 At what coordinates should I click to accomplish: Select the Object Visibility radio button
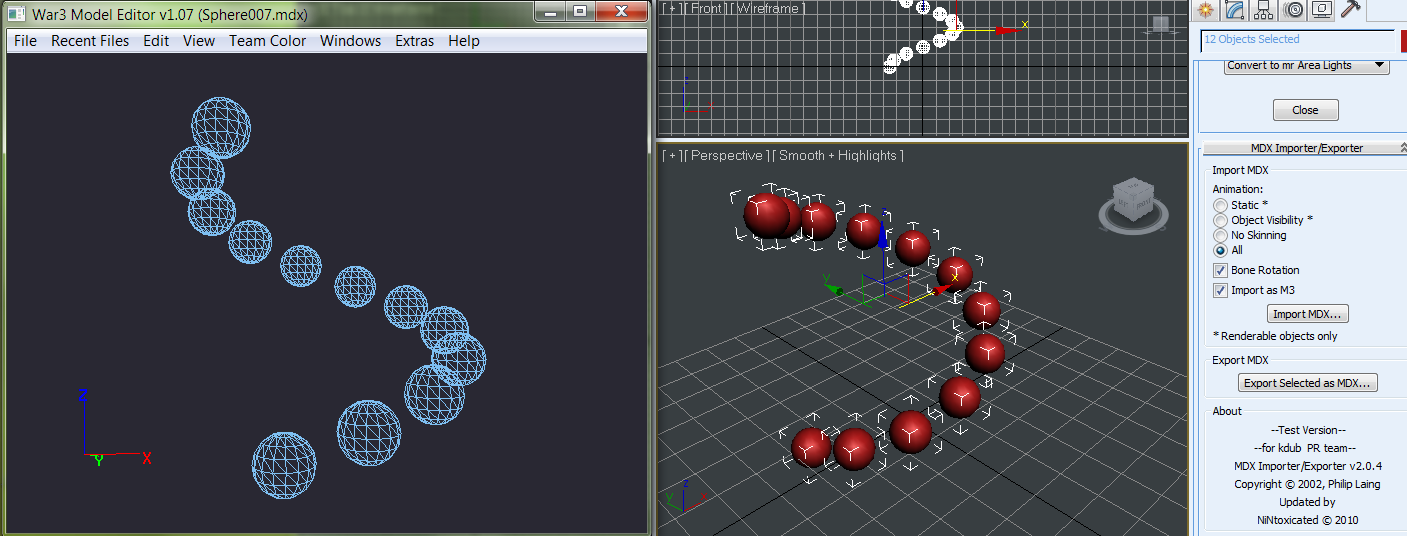pos(1220,220)
